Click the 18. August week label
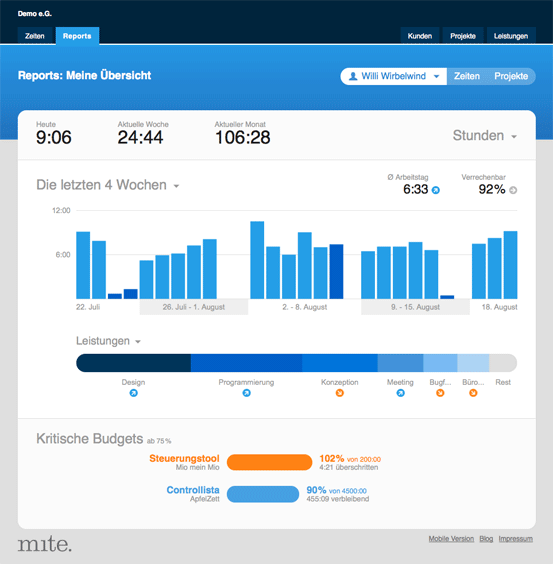Viewport: 553px width, 564px height. (499, 307)
